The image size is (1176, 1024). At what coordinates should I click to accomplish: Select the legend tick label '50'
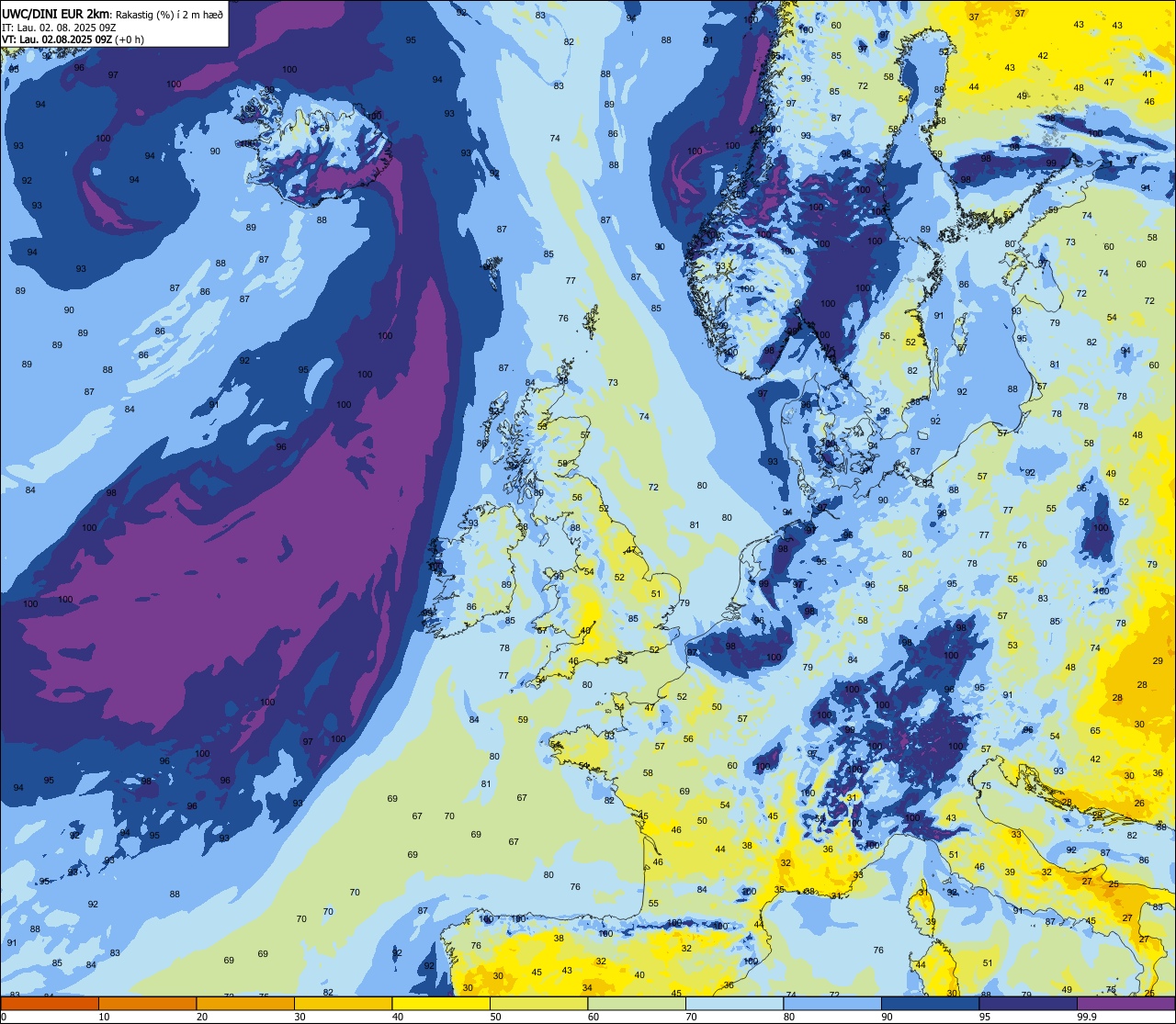[495, 1017]
